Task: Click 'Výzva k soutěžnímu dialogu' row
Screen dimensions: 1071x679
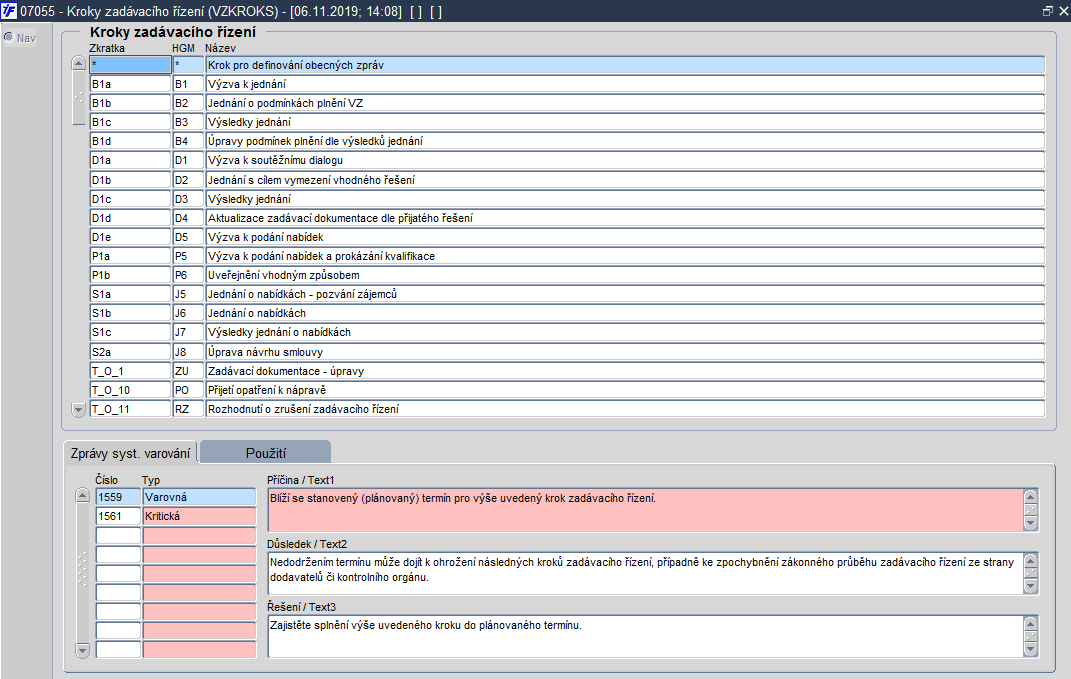Action: (x=625, y=161)
